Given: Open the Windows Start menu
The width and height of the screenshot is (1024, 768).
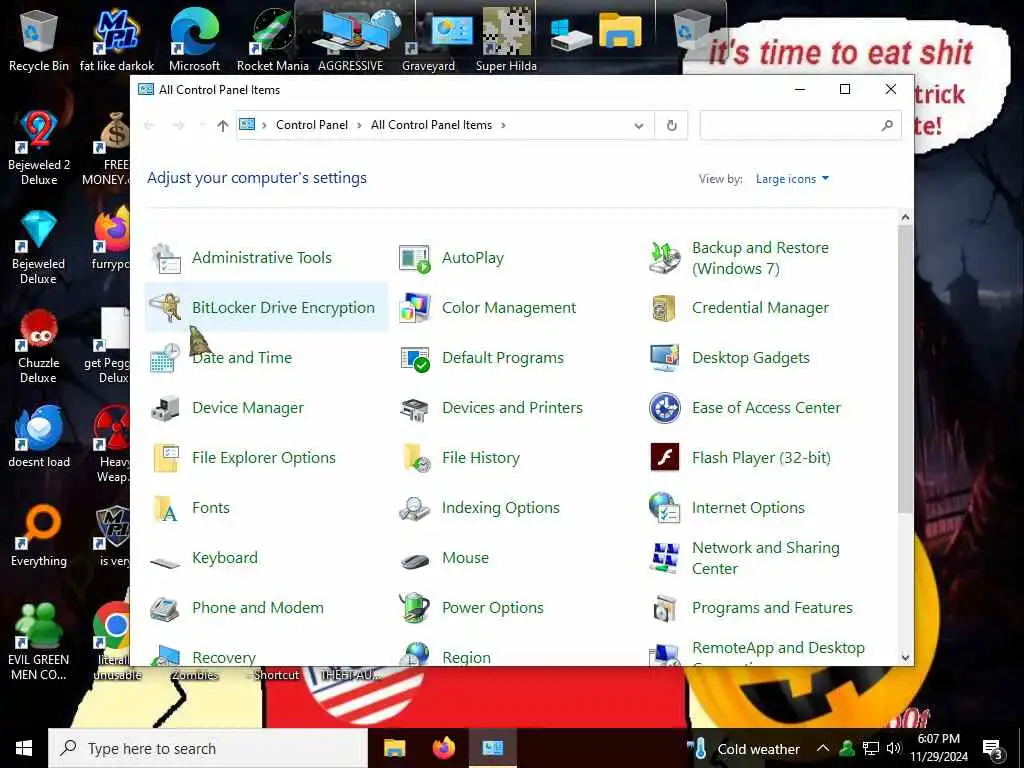Looking at the screenshot, I should click(24, 748).
